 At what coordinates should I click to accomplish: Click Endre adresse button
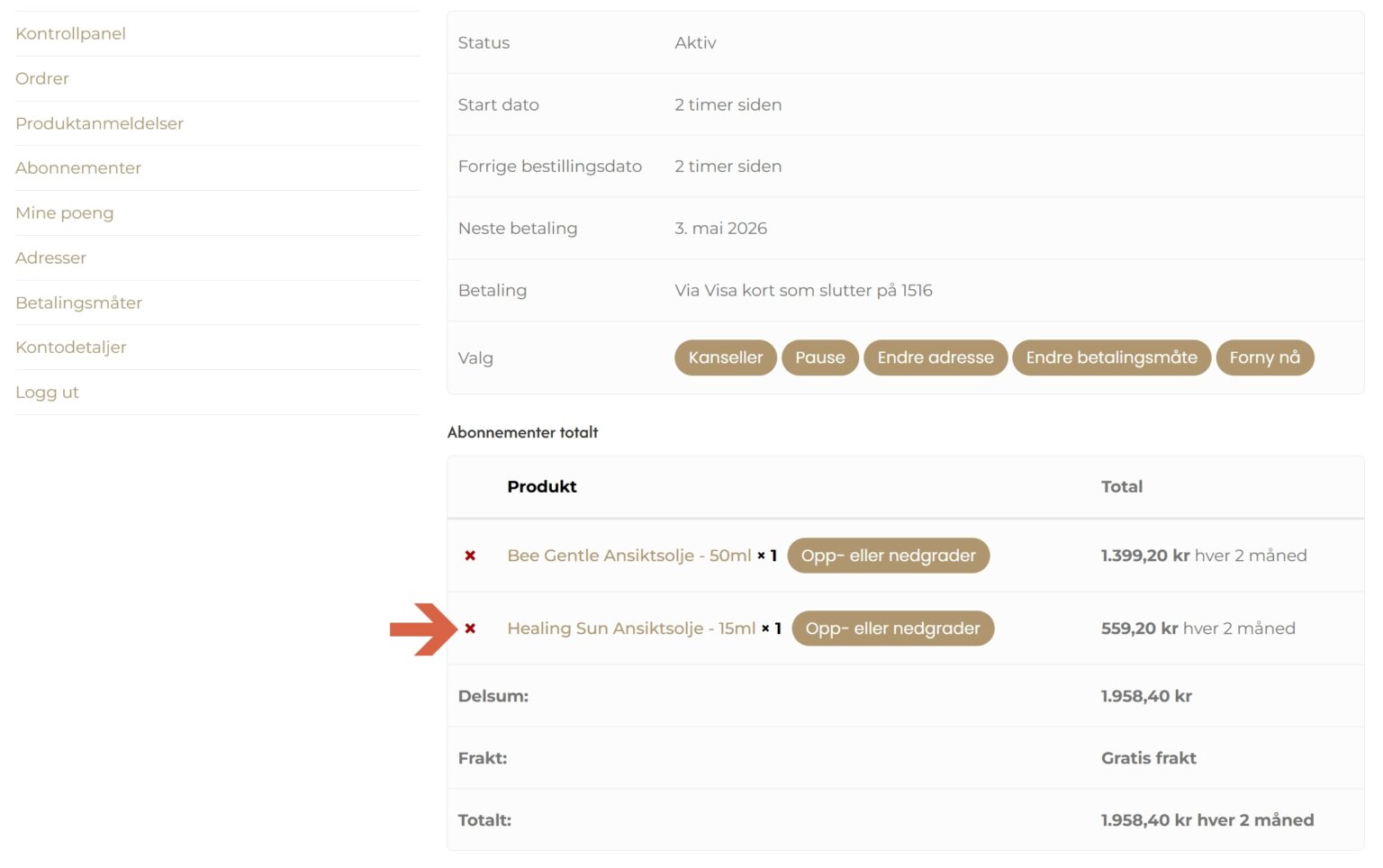pyautogui.click(x=935, y=357)
